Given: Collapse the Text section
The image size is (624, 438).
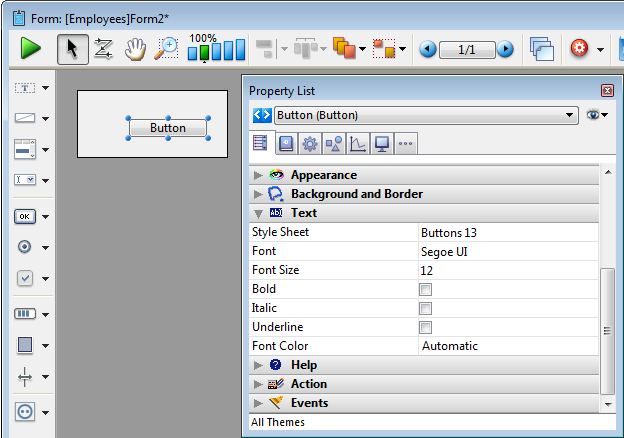Looking at the screenshot, I should [x=259, y=213].
